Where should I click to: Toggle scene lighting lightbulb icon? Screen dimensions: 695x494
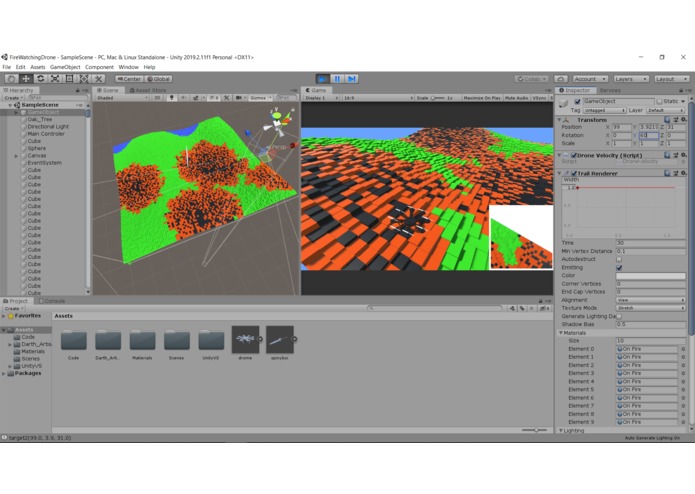tap(172, 97)
